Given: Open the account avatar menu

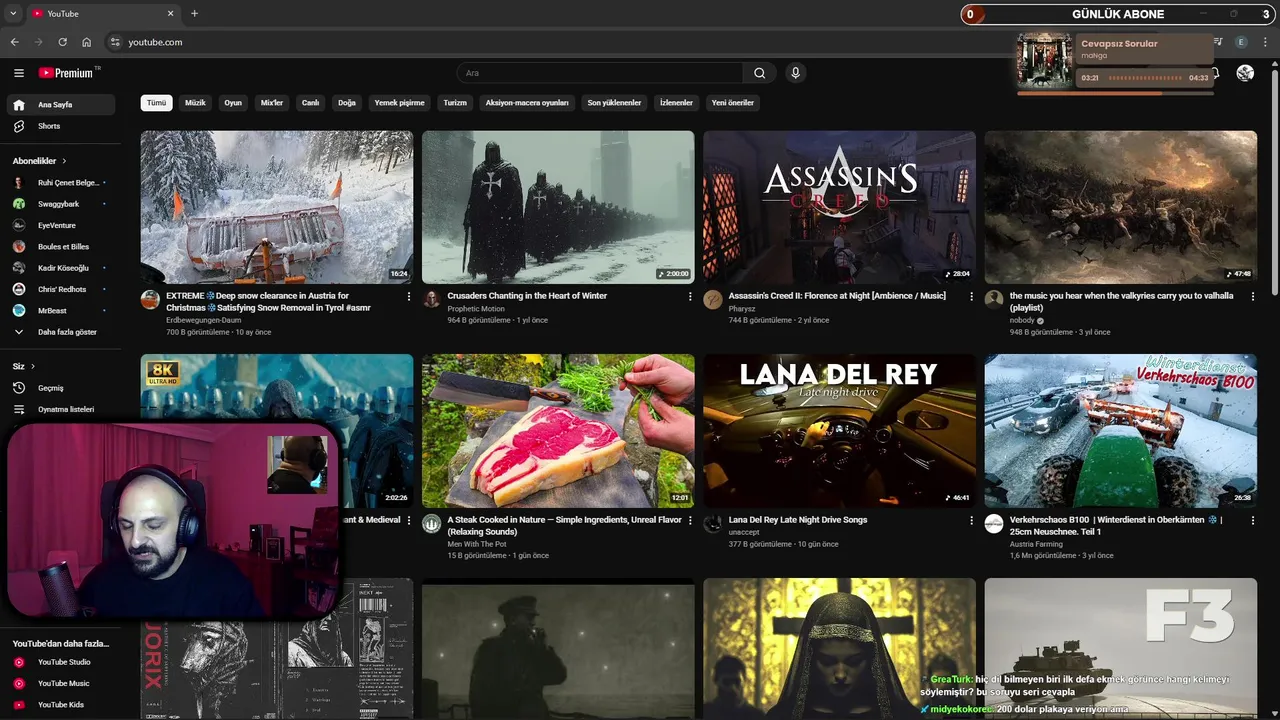Looking at the screenshot, I should click(x=1245, y=73).
